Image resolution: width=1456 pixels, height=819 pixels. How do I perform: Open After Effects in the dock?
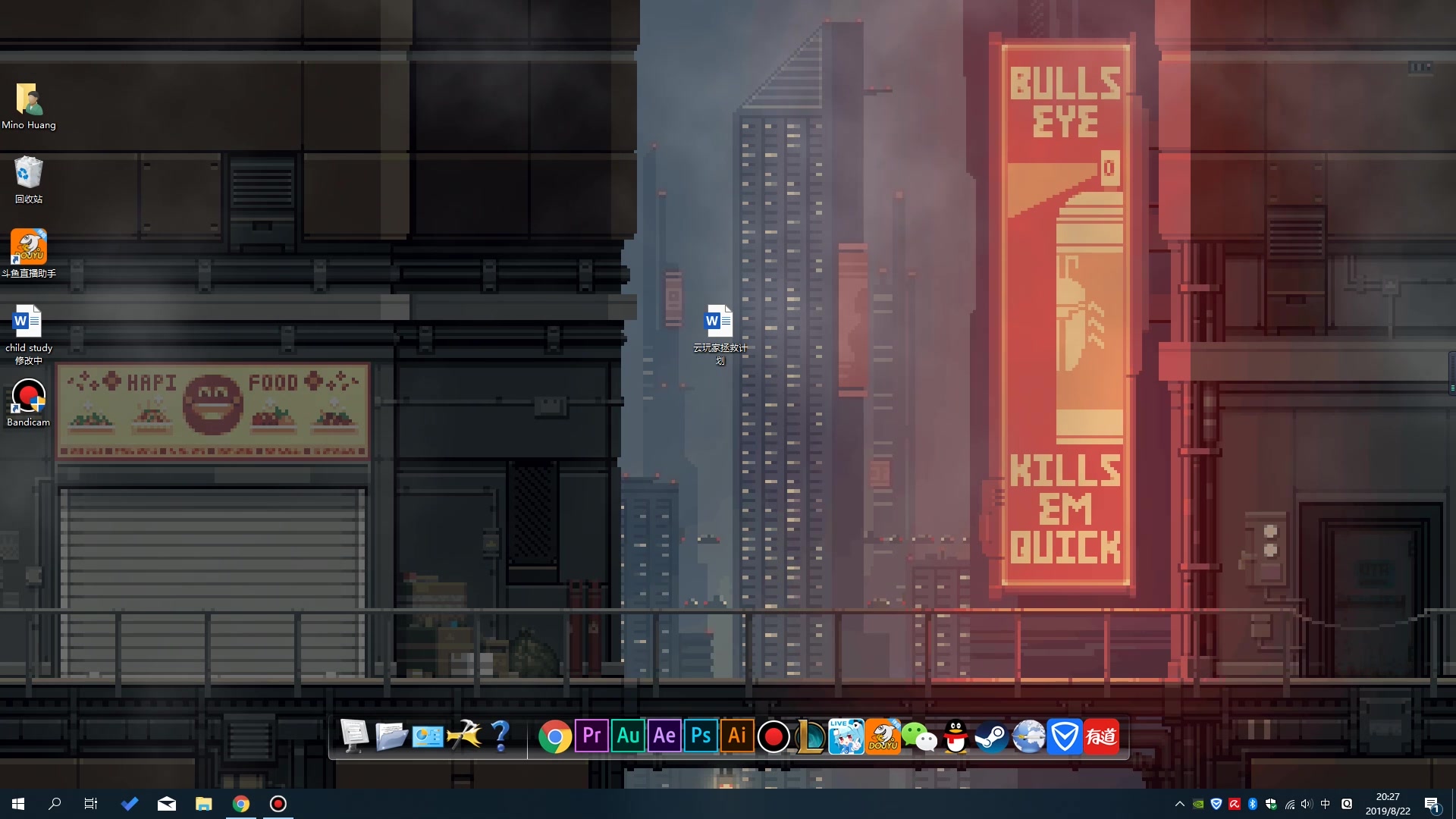pos(664,736)
